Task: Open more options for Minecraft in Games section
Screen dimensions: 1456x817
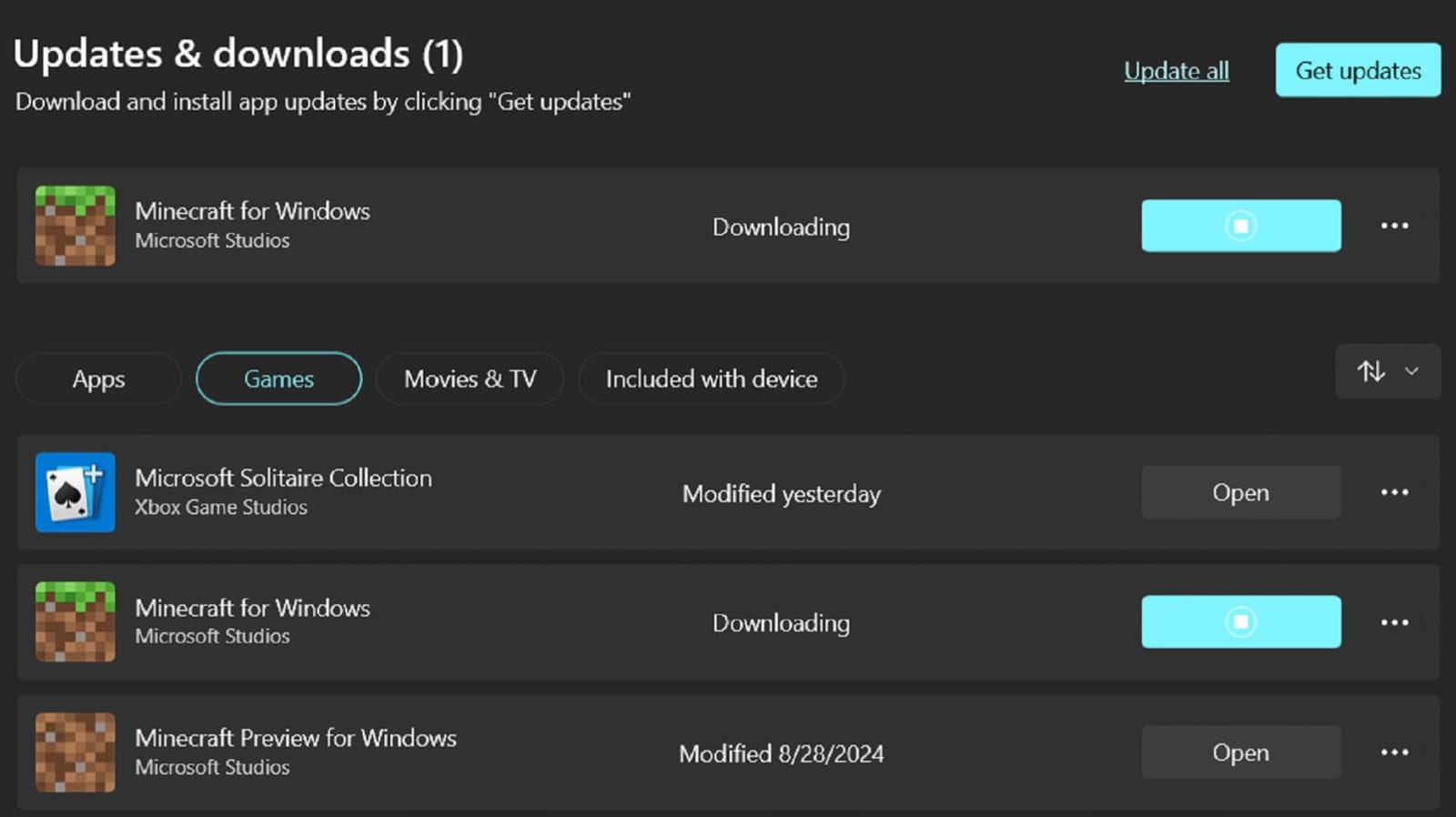Action: 1393,622
